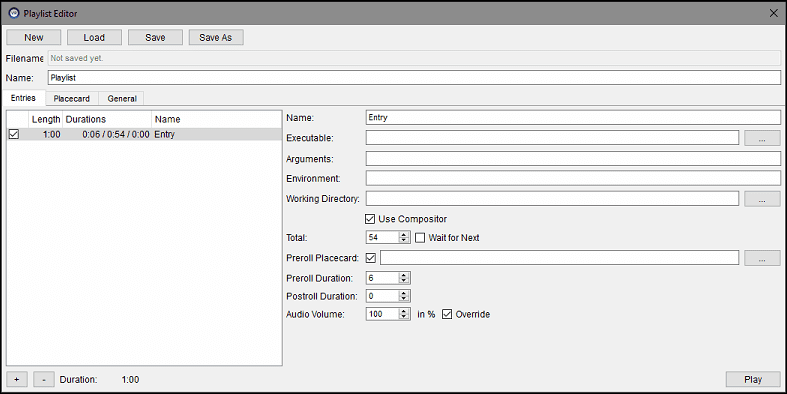Focus the Working Directory input field
Viewport: 787px width, 394px height.
tap(552, 198)
